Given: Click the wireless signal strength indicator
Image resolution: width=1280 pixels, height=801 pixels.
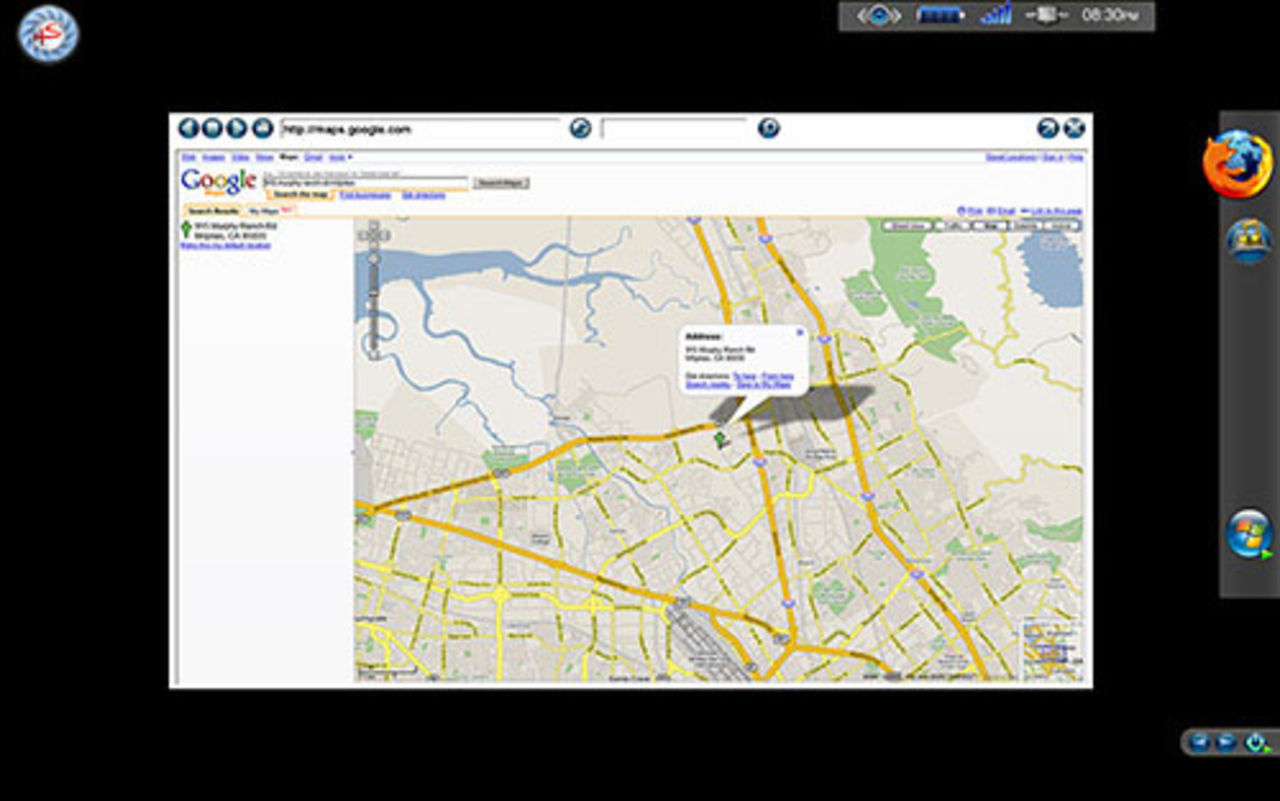Looking at the screenshot, I should pos(995,15).
